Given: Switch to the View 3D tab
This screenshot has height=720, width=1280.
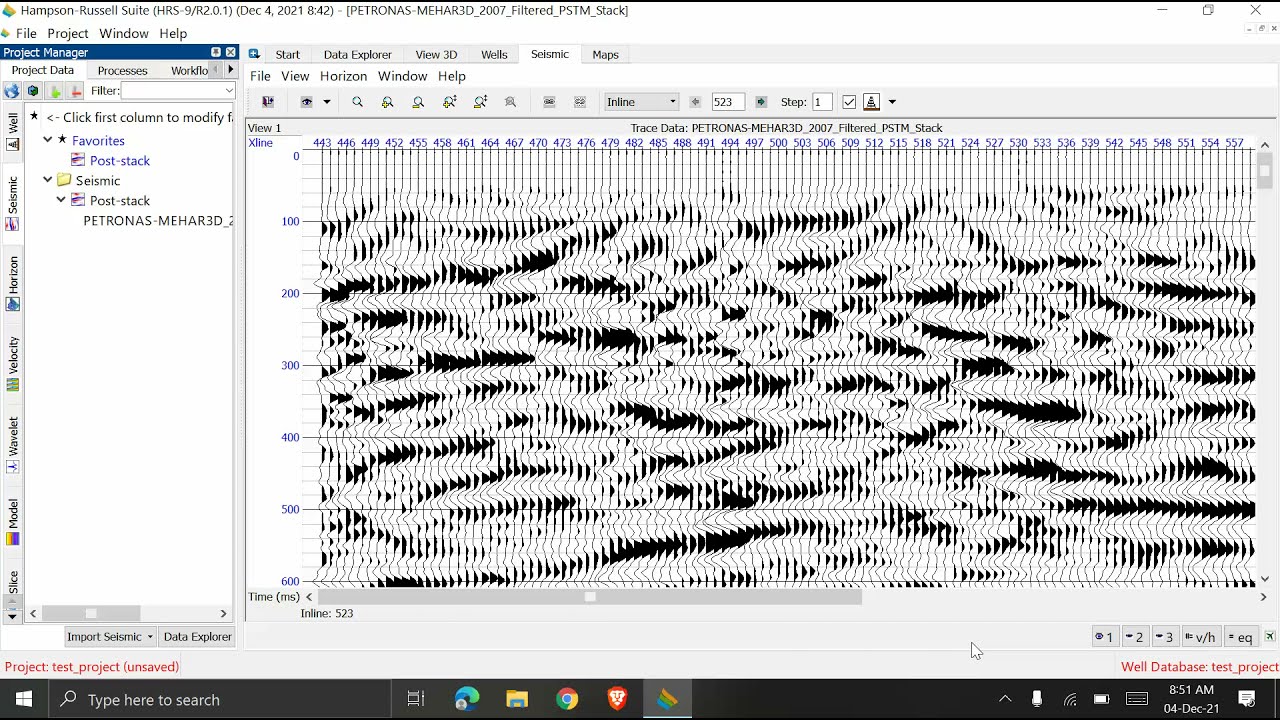Looking at the screenshot, I should (x=436, y=54).
